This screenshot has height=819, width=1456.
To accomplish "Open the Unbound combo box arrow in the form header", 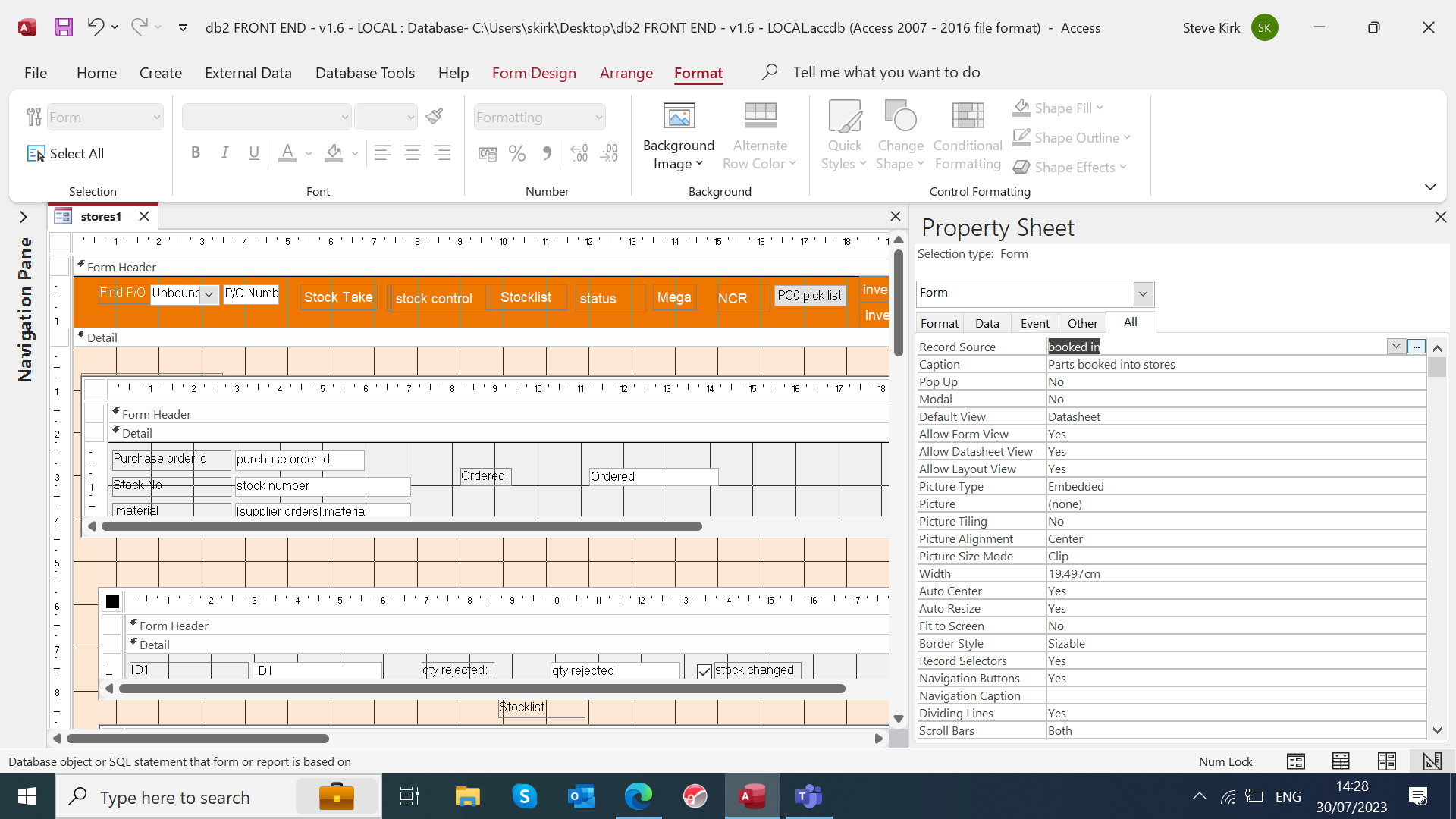I will (x=209, y=294).
